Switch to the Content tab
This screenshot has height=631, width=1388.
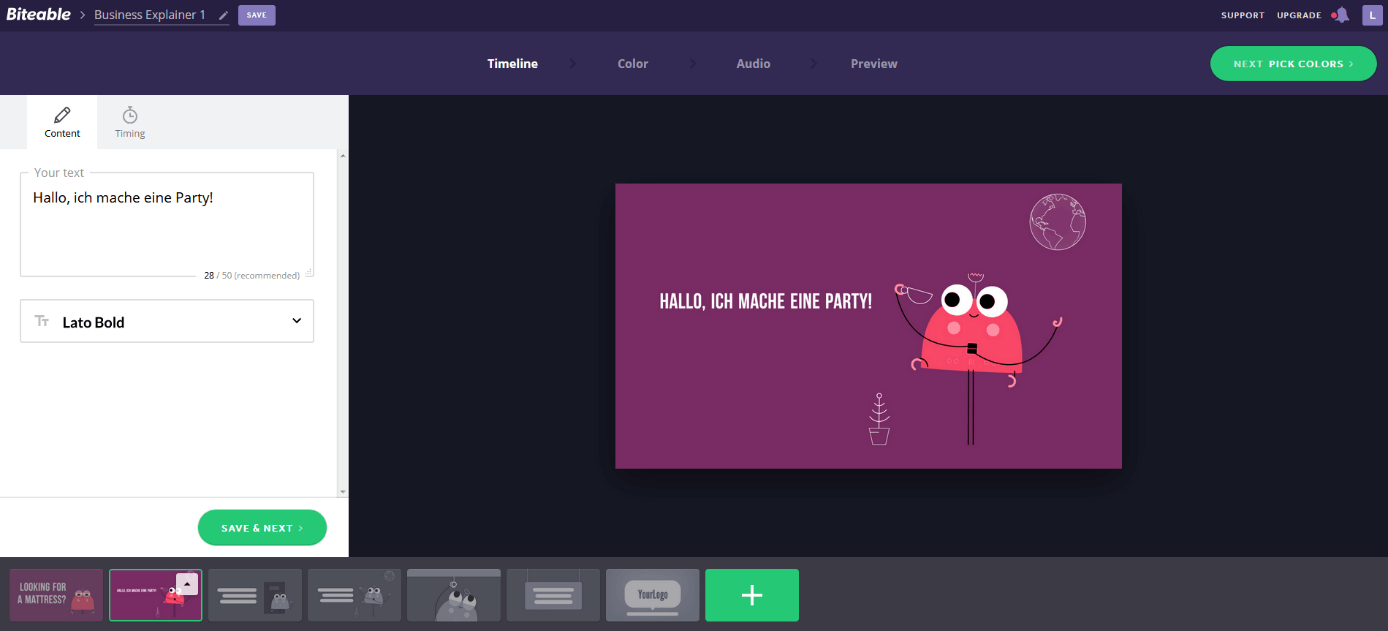(x=62, y=123)
